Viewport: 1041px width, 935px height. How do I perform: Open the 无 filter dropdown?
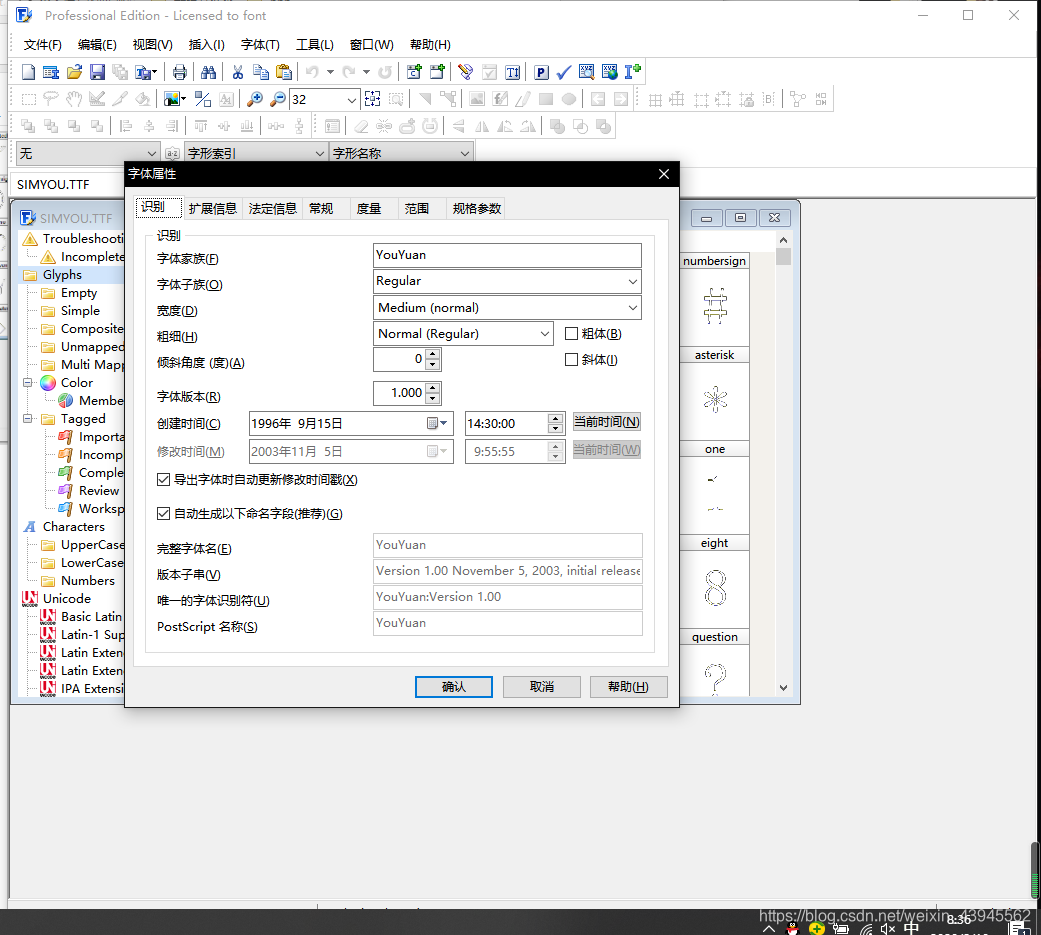(151, 153)
